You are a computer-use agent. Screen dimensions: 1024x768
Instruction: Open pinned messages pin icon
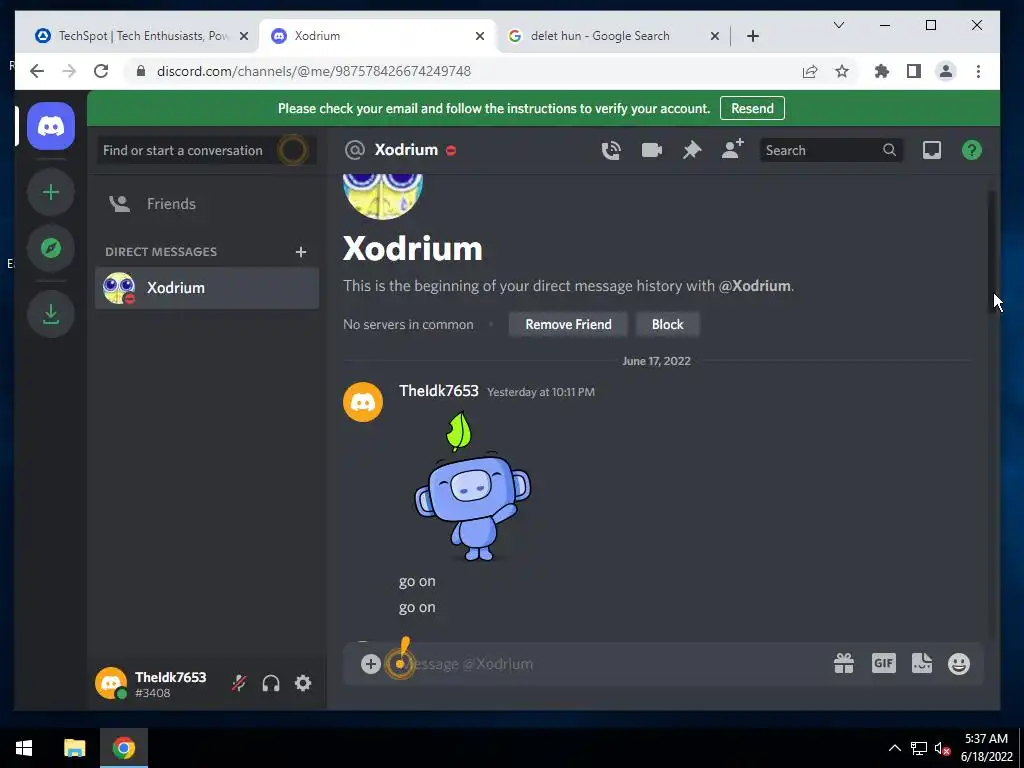point(692,150)
